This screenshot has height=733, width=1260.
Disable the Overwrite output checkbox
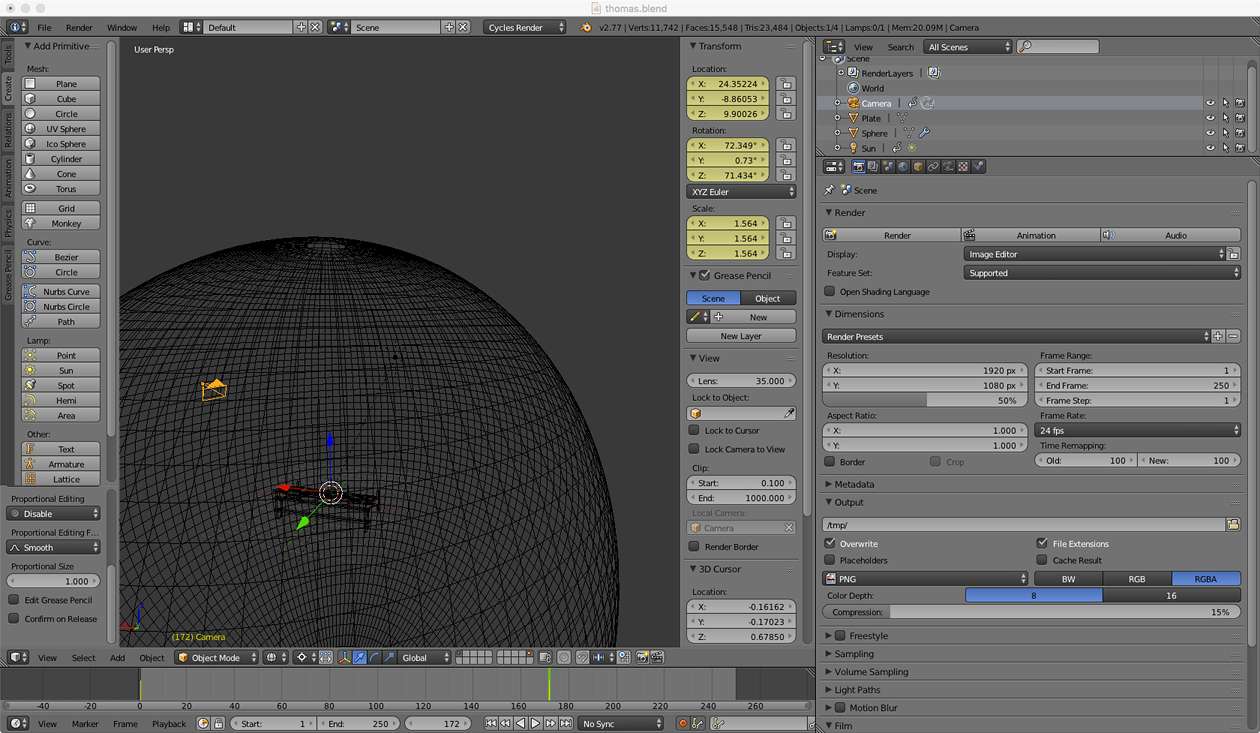point(830,543)
